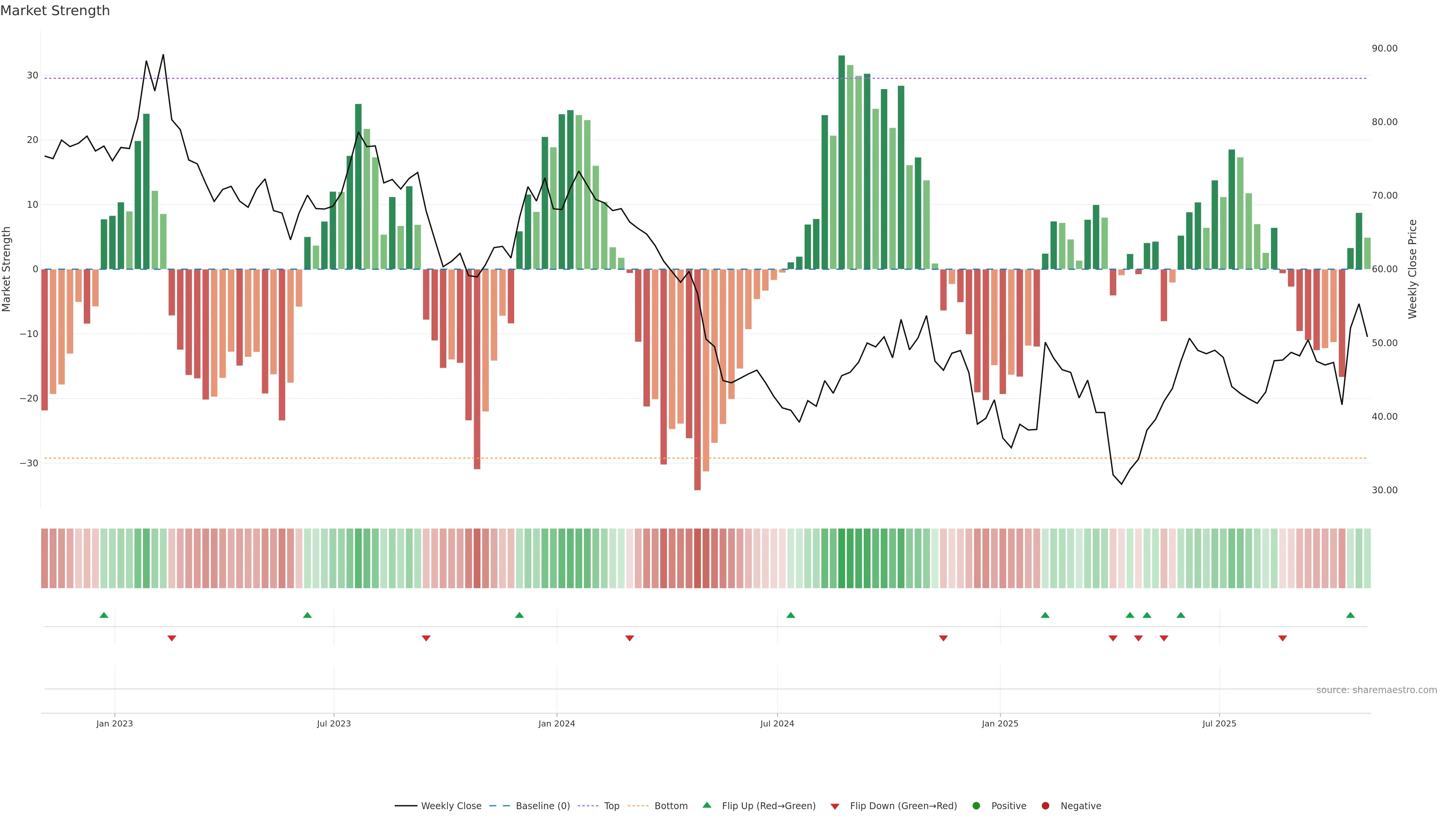The width and height of the screenshot is (1456, 819).
Task: Click the Negative red circle legend icon
Action: click(x=1045, y=806)
